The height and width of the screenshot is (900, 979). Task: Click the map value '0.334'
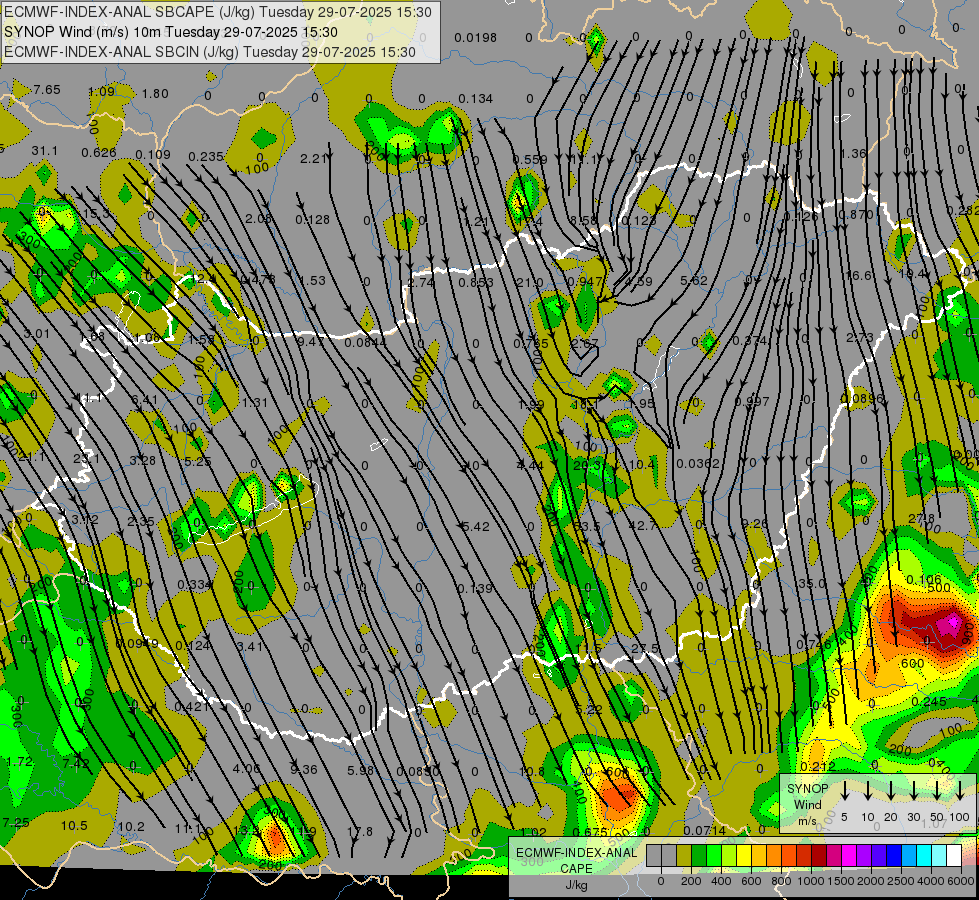195,585
